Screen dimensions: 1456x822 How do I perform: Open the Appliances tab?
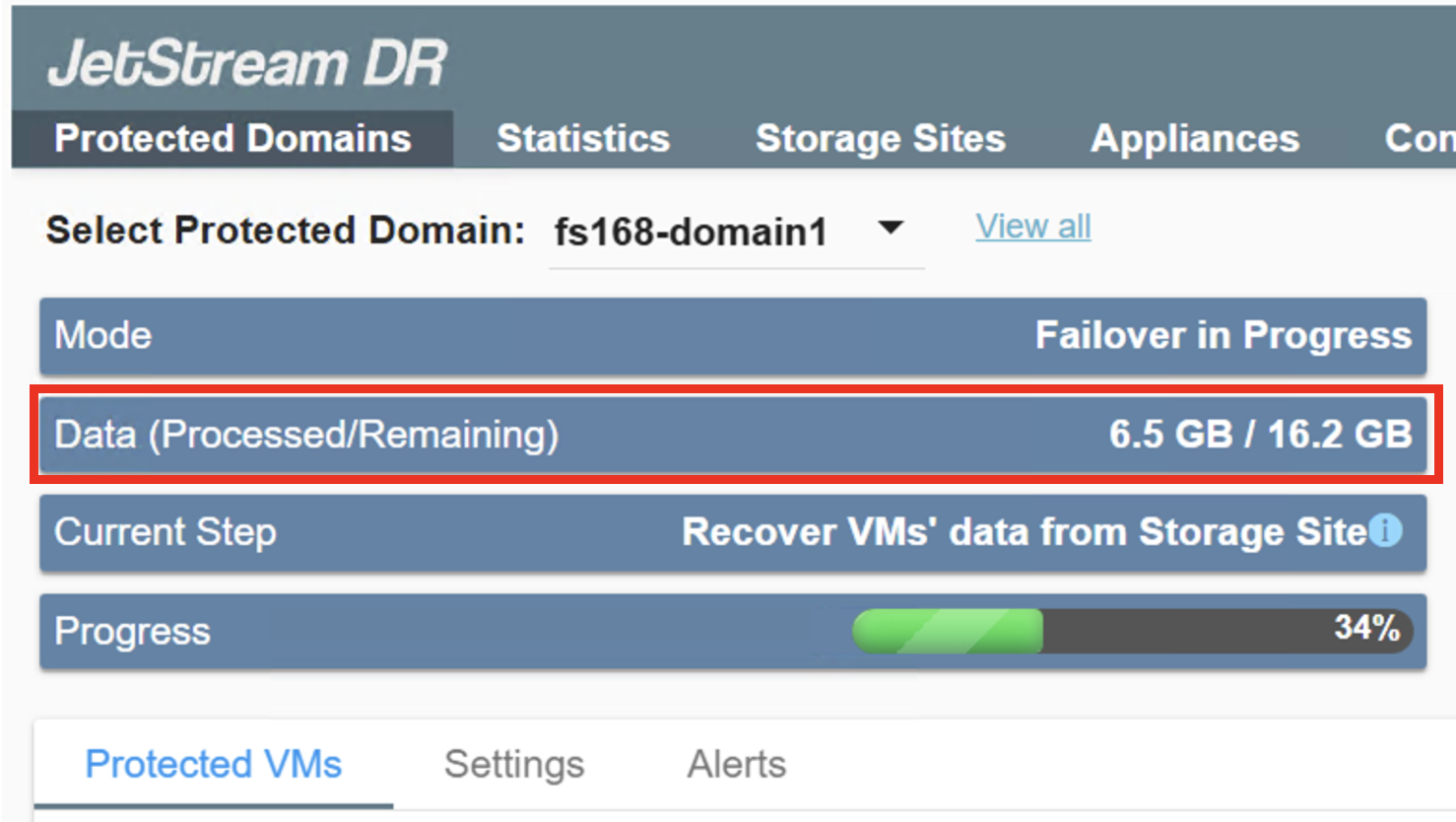(1194, 139)
